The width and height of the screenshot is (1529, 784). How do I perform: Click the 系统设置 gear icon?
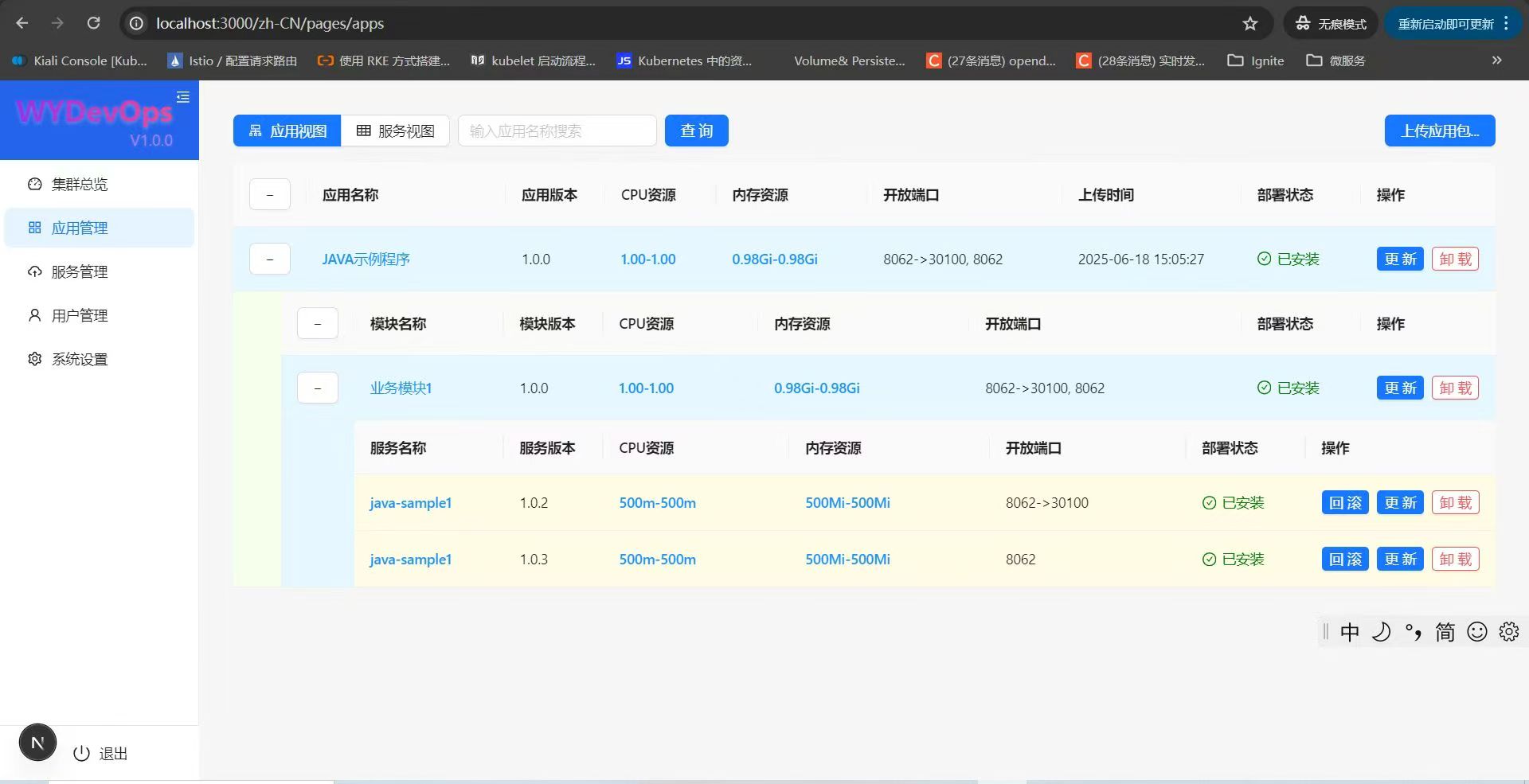pyautogui.click(x=34, y=359)
